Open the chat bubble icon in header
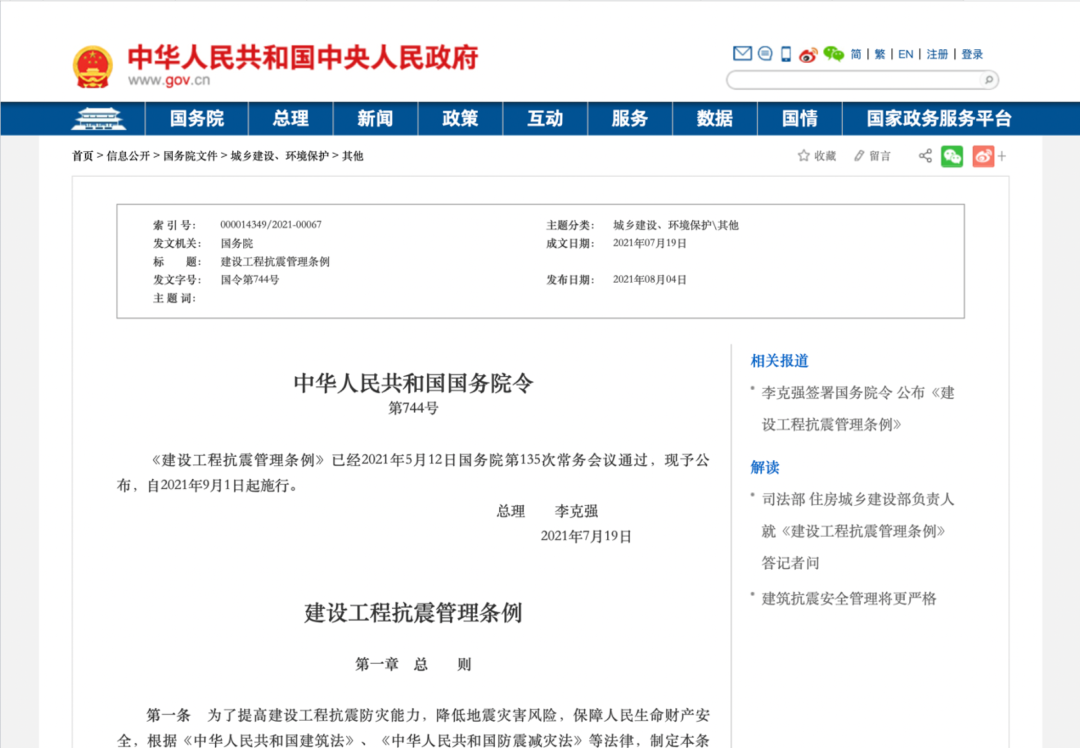 pos(765,54)
